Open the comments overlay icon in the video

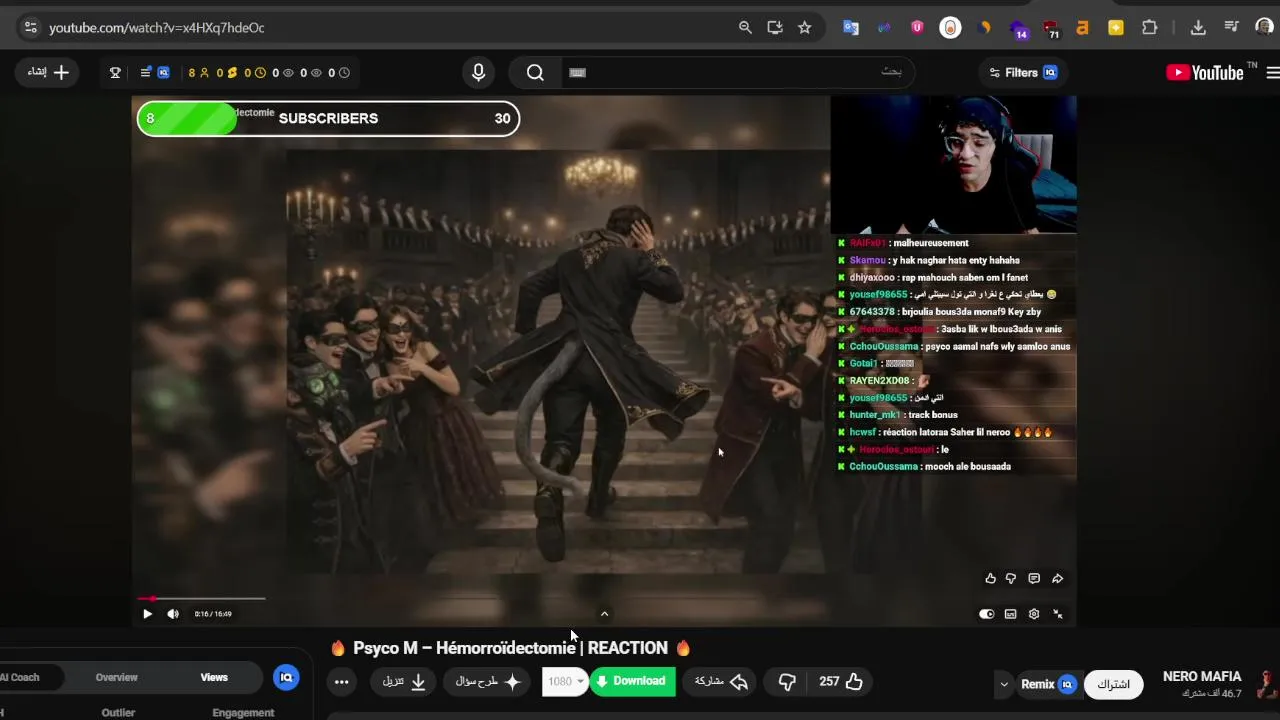click(x=1034, y=578)
